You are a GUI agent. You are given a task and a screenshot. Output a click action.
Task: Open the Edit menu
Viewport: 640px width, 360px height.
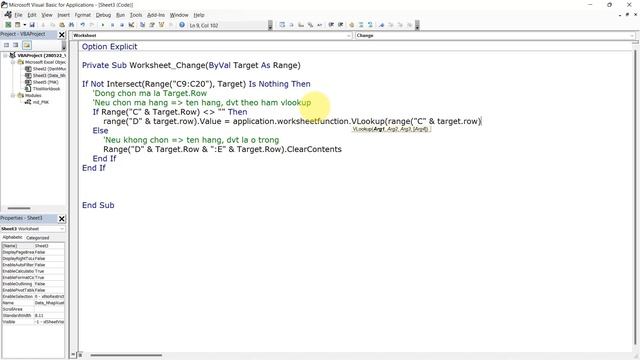32,15
